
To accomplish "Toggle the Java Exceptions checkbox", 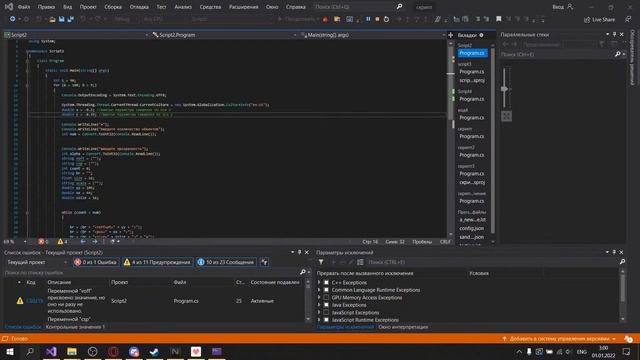I will pyautogui.click(x=326, y=305).
